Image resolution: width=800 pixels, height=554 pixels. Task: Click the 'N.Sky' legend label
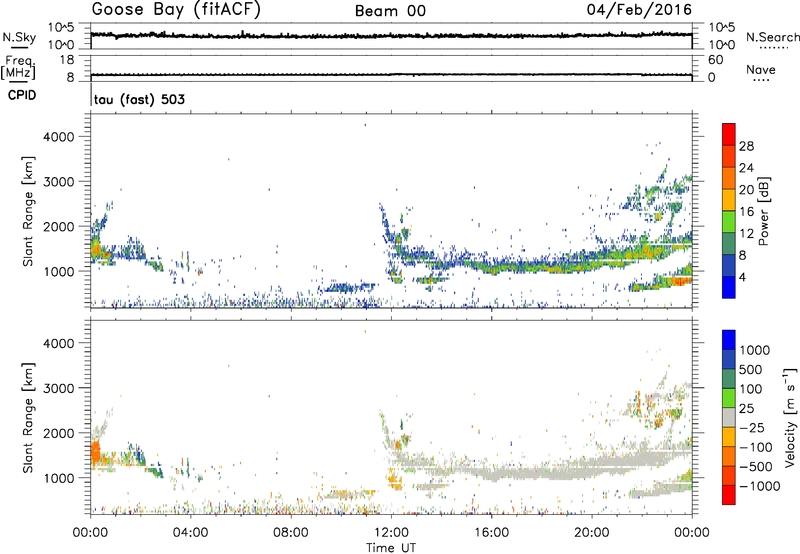(x=19, y=38)
